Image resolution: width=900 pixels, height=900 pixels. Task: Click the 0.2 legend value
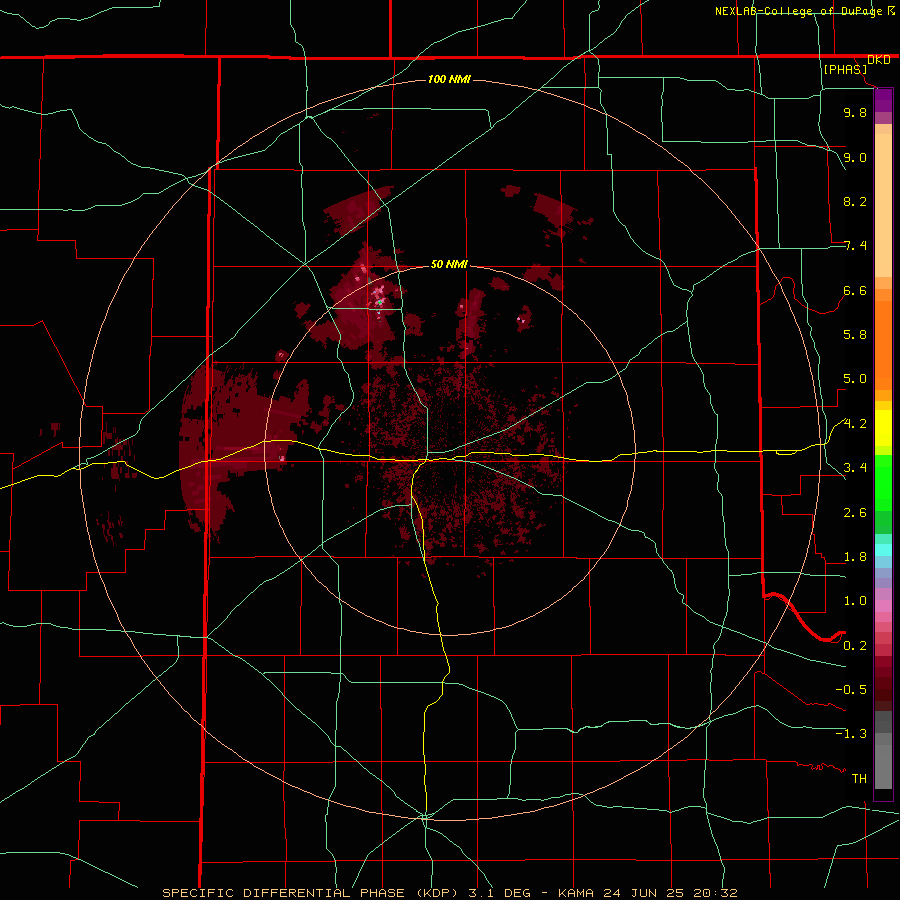855,646
